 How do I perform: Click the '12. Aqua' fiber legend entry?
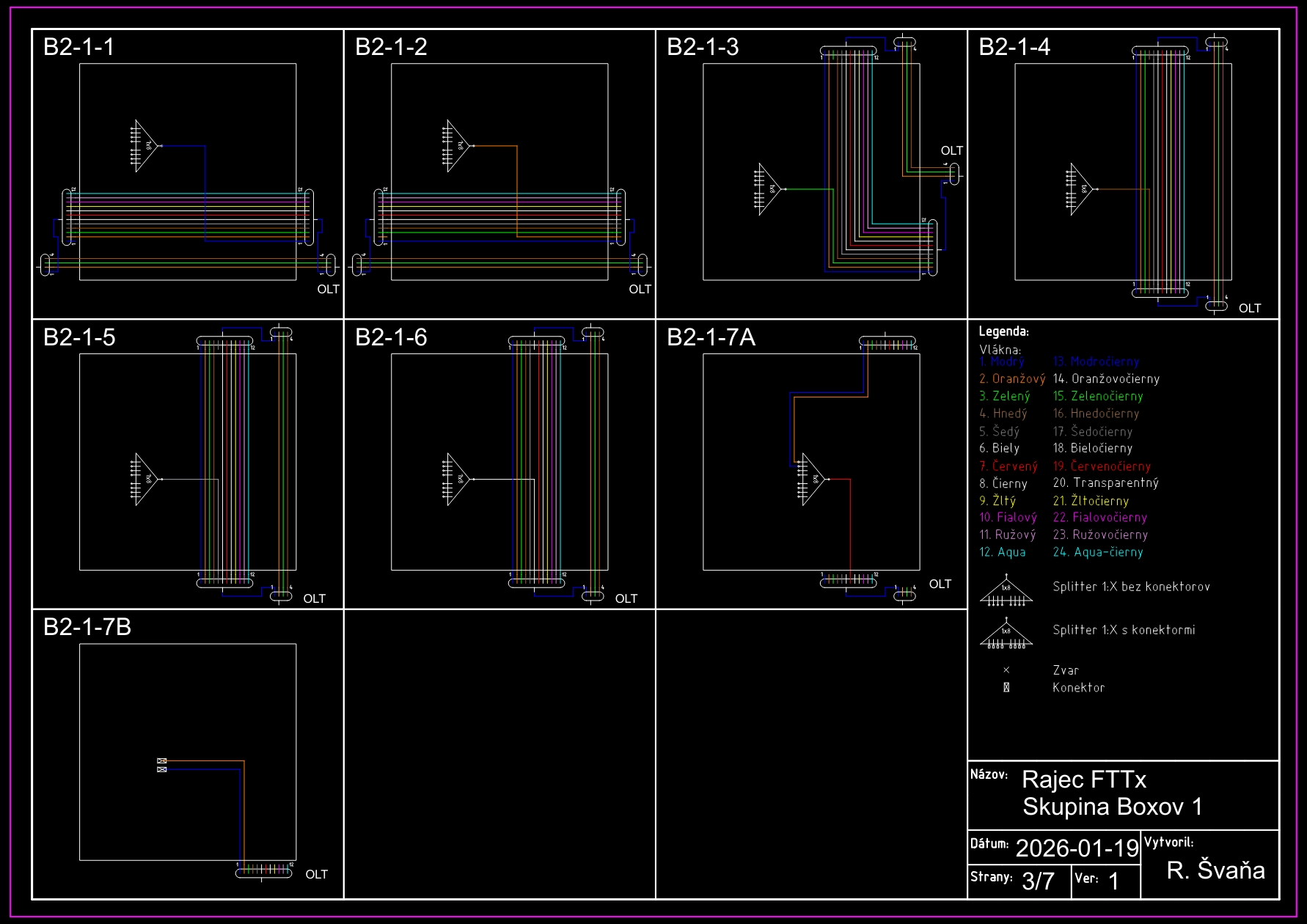pos(1002,552)
